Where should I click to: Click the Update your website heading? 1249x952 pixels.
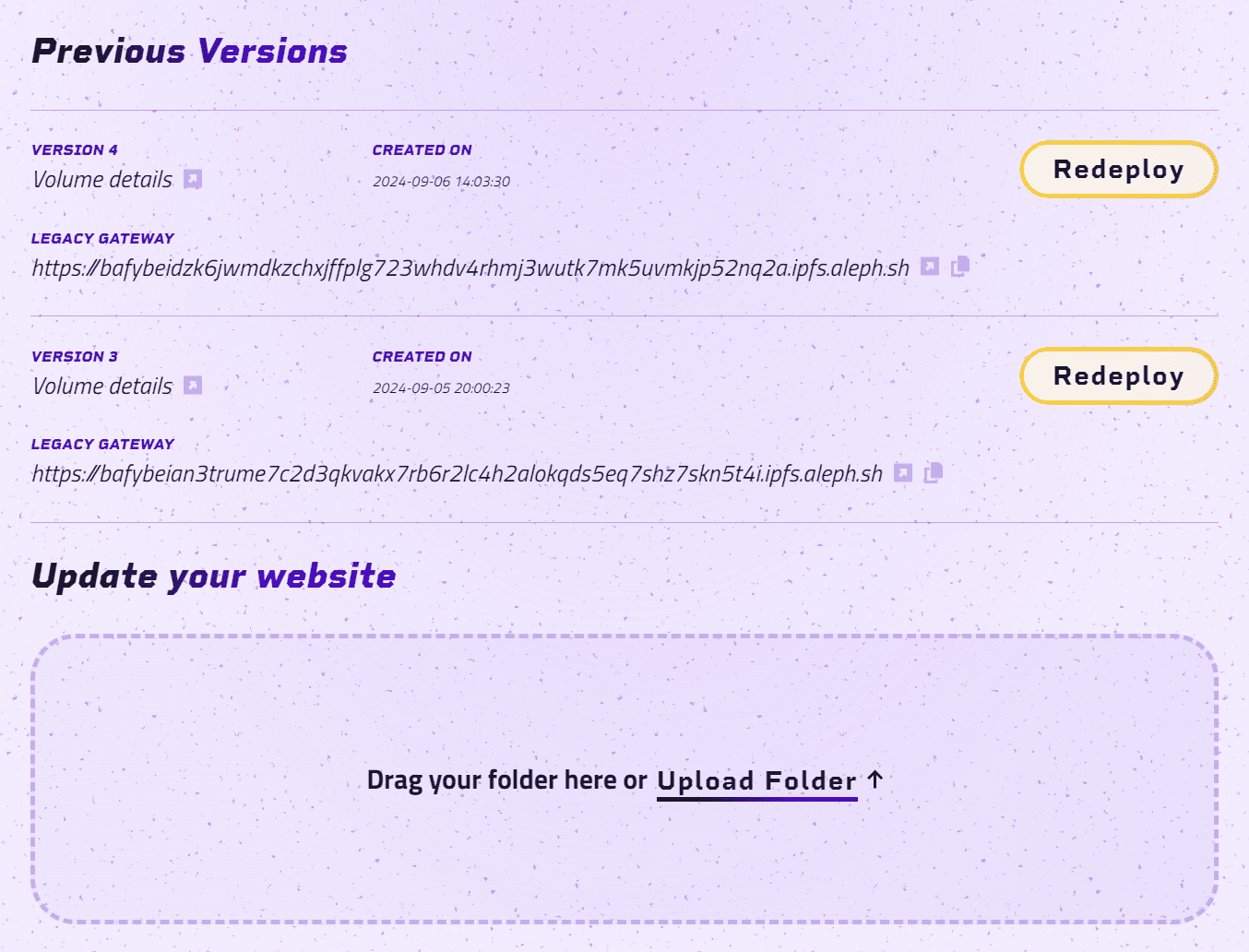[213, 576]
